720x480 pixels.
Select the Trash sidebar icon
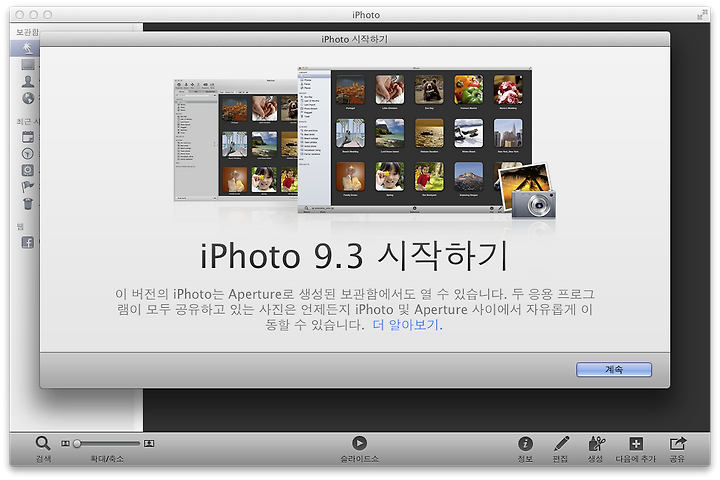click(28, 203)
